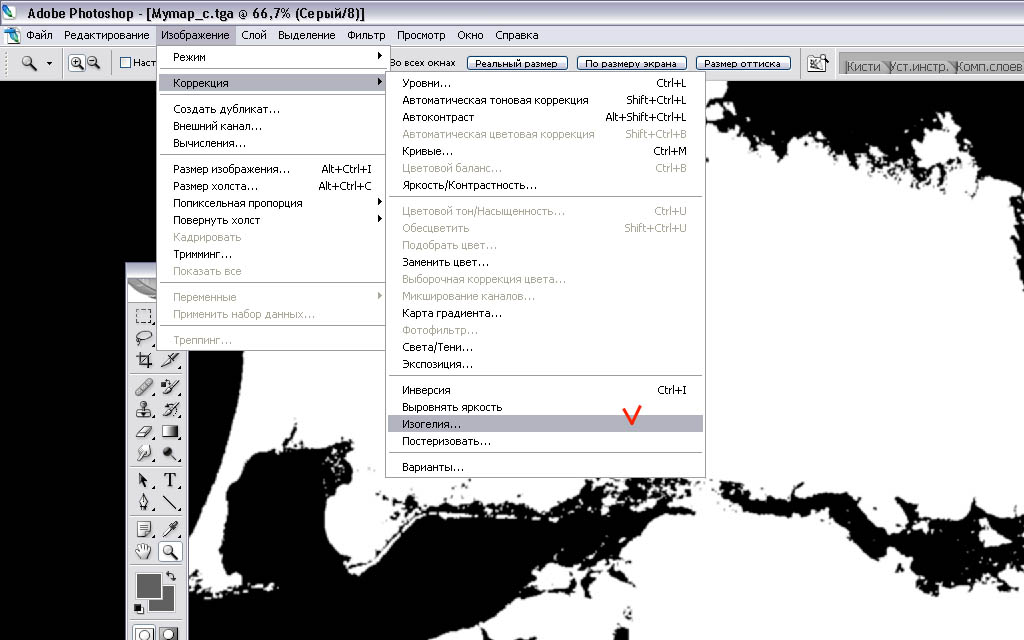
Task: Select the Line tool
Action: click(170, 502)
